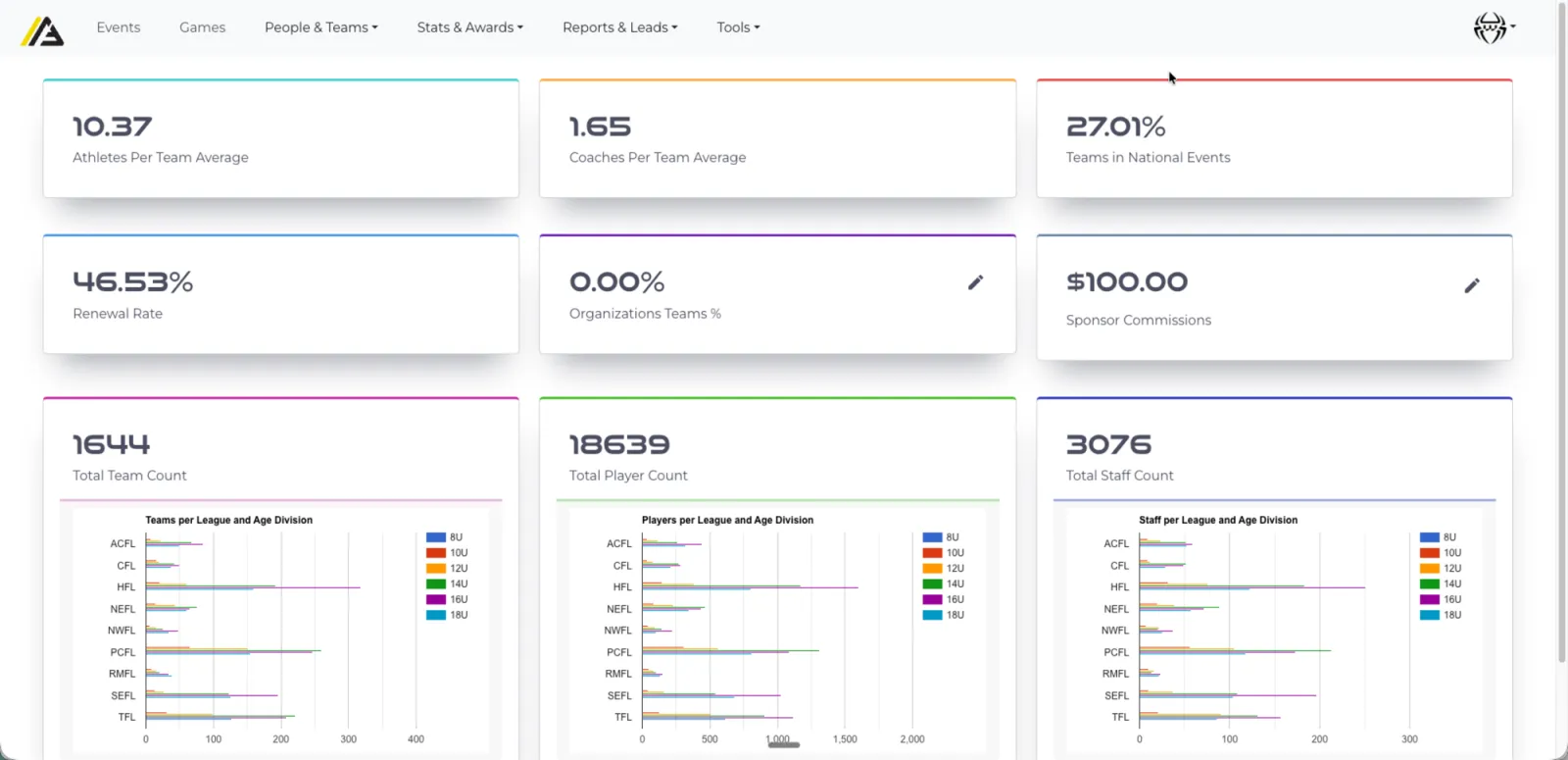
Task: Click the 12U legend swatch in Players chart
Action: click(x=932, y=569)
